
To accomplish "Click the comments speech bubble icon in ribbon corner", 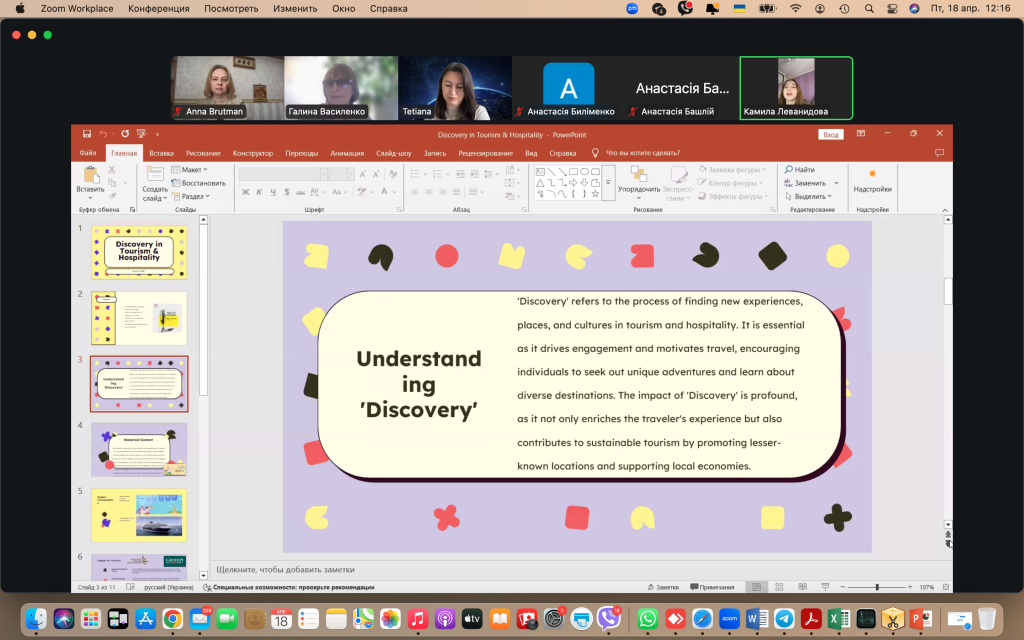I will (938, 153).
